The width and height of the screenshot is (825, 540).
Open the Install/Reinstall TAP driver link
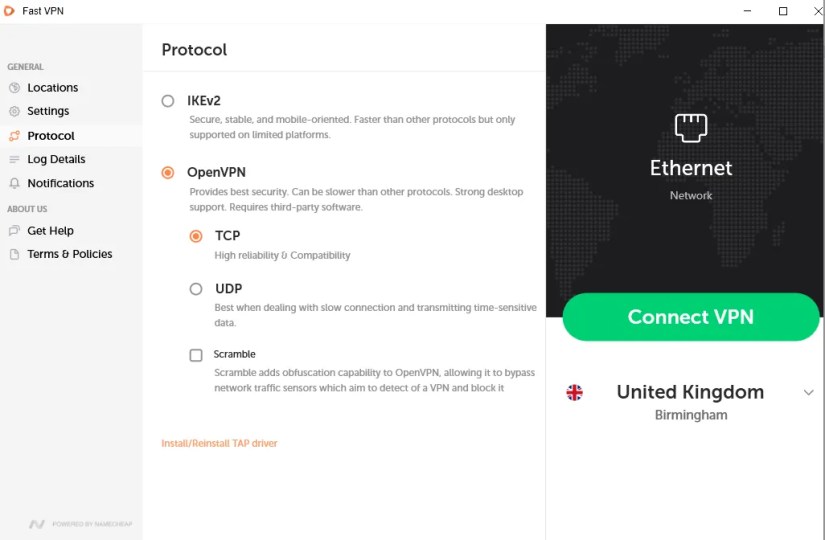(x=219, y=443)
